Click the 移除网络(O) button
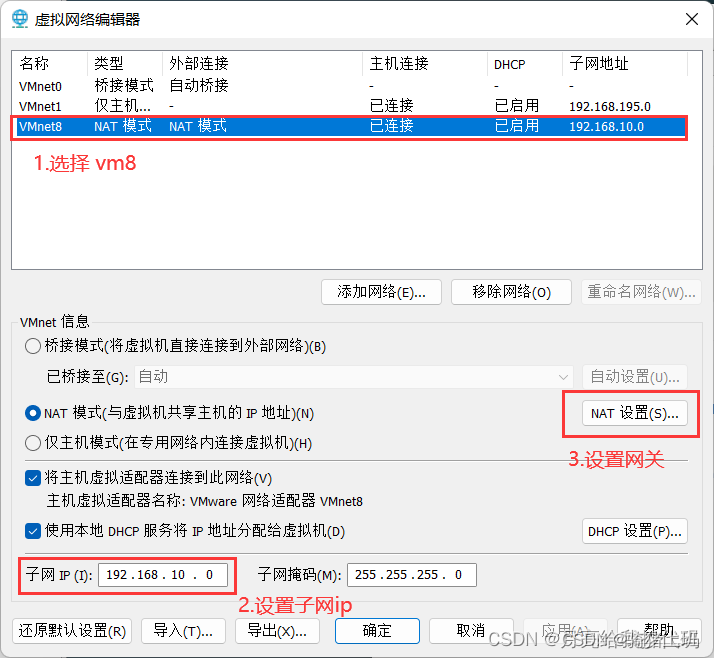 coord(511,292)
